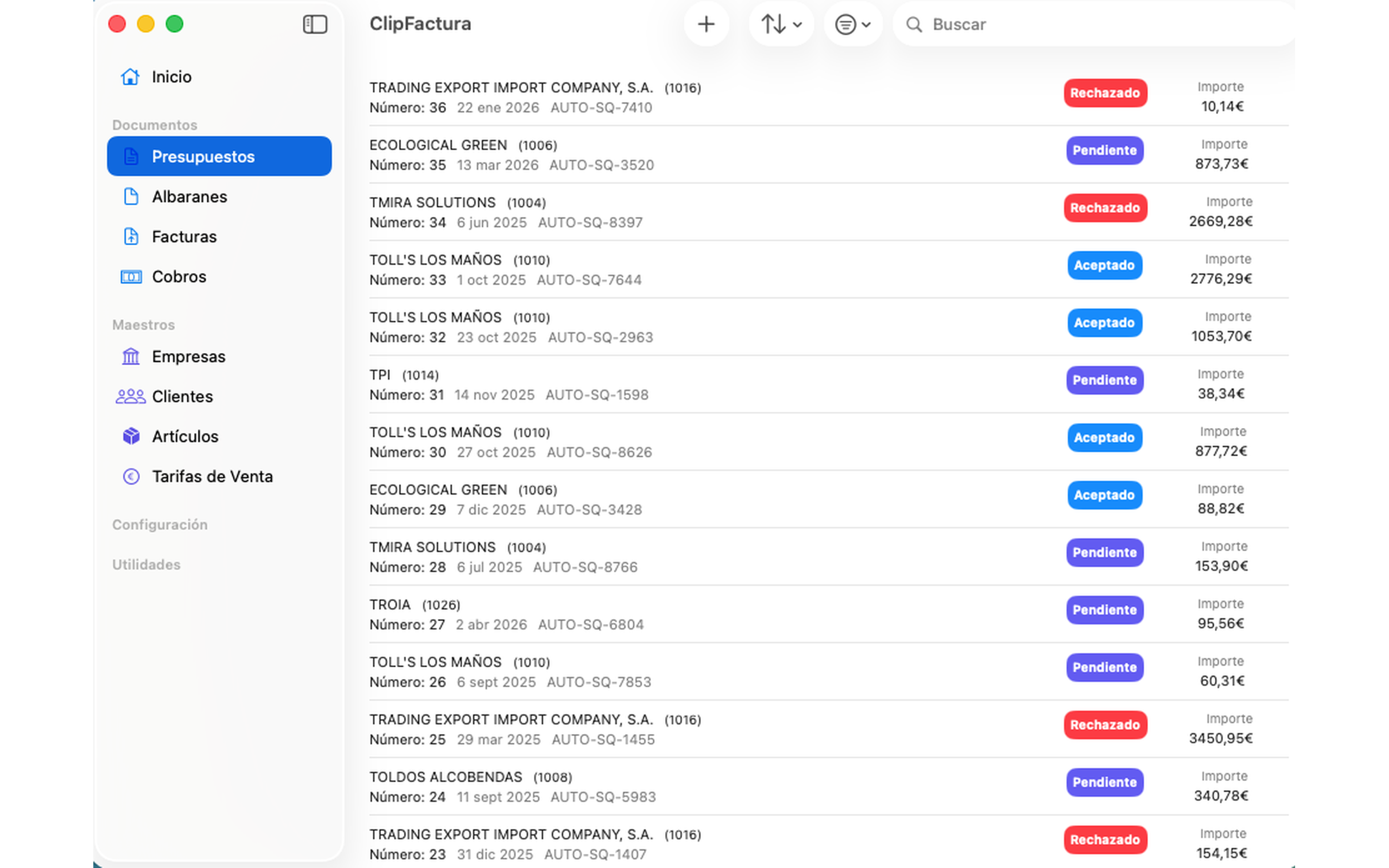Click Pendiente badge on presupuesto 35
The image size is (1389, 868).
(x=1105, y=150)
